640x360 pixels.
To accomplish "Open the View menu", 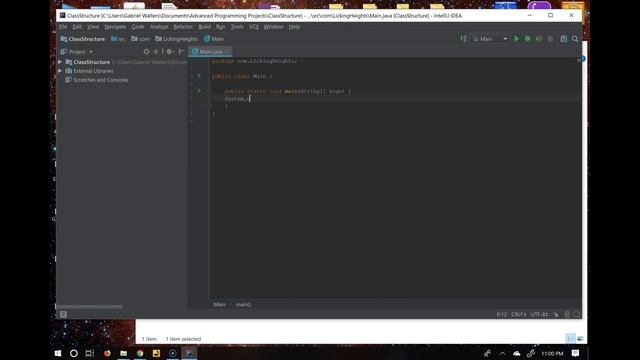I will [x=93, y=27].
